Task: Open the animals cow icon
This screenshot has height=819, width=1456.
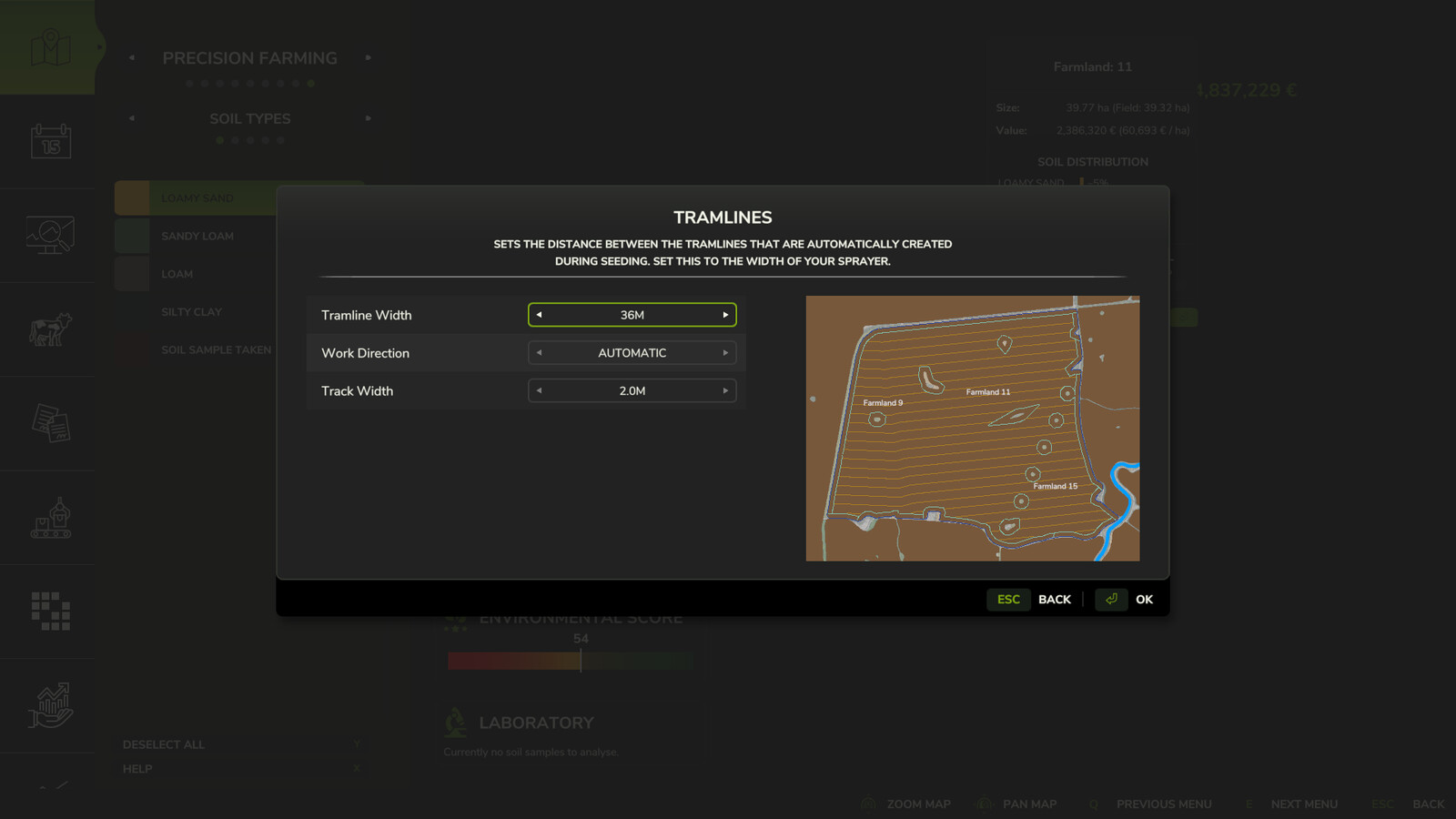Action: [50, 329]
